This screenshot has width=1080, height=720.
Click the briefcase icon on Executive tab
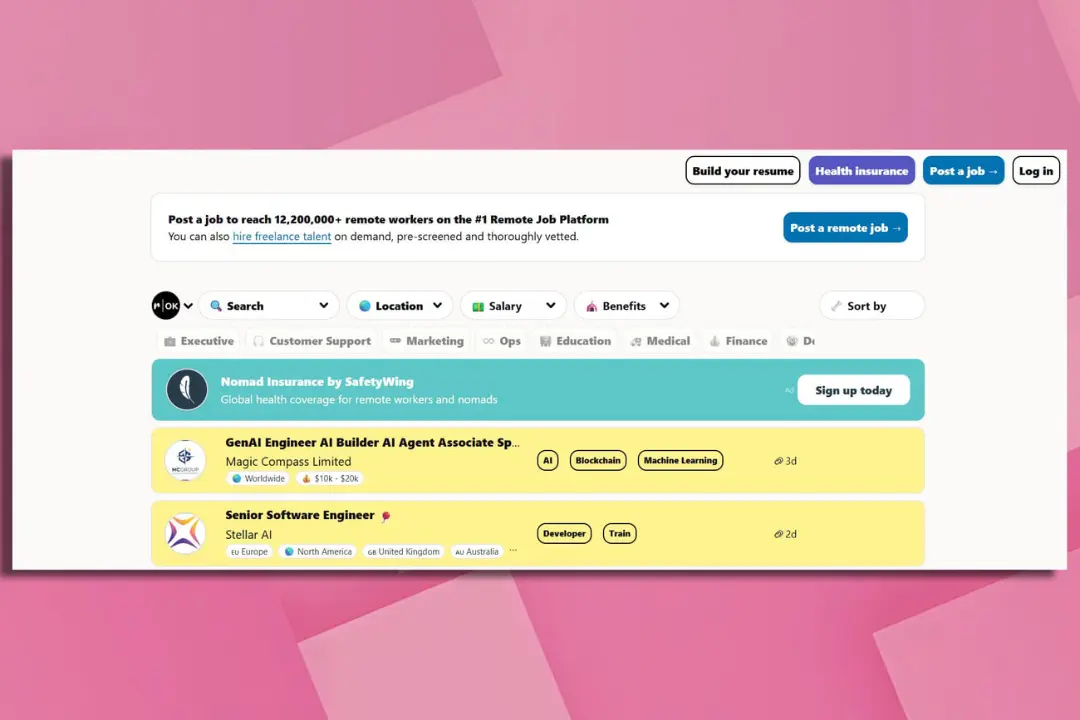click(169, 341)
